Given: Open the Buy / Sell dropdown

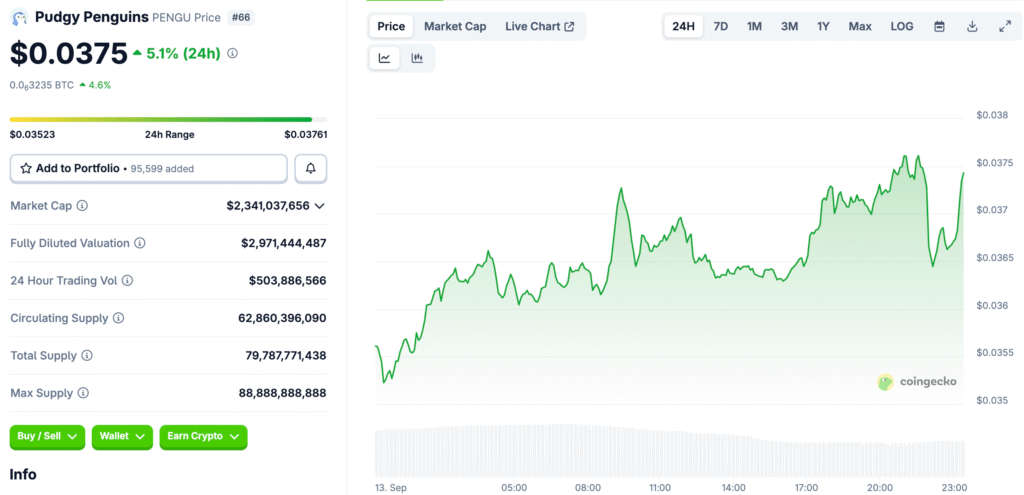Looking at the screenshot, I should (x=47, y=436).
